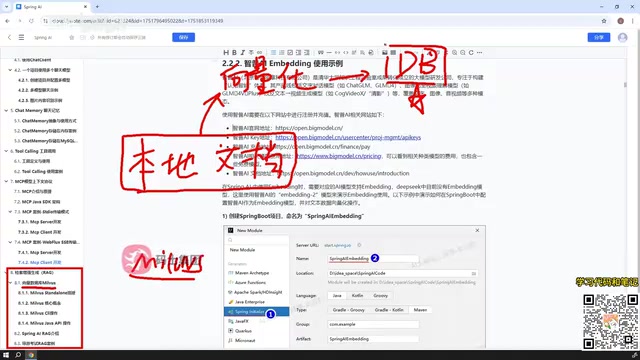The image size is (640, 360).
Task: Open outline item 8.2 Spring AI RAG
Action: 36,333
